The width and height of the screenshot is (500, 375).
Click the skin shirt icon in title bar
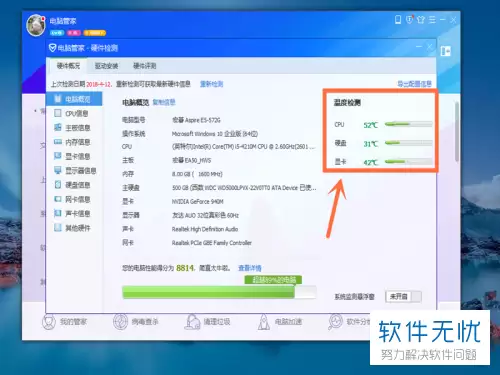(421, 20)
